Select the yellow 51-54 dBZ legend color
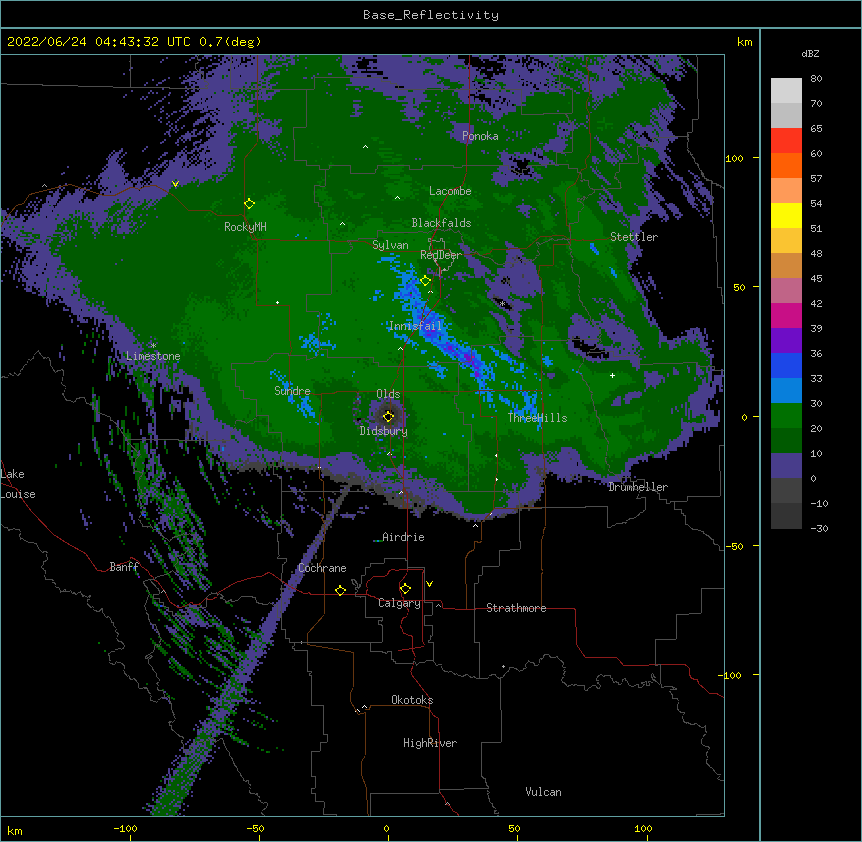Viewport: 862px width, 842px height. coord(786,215)
